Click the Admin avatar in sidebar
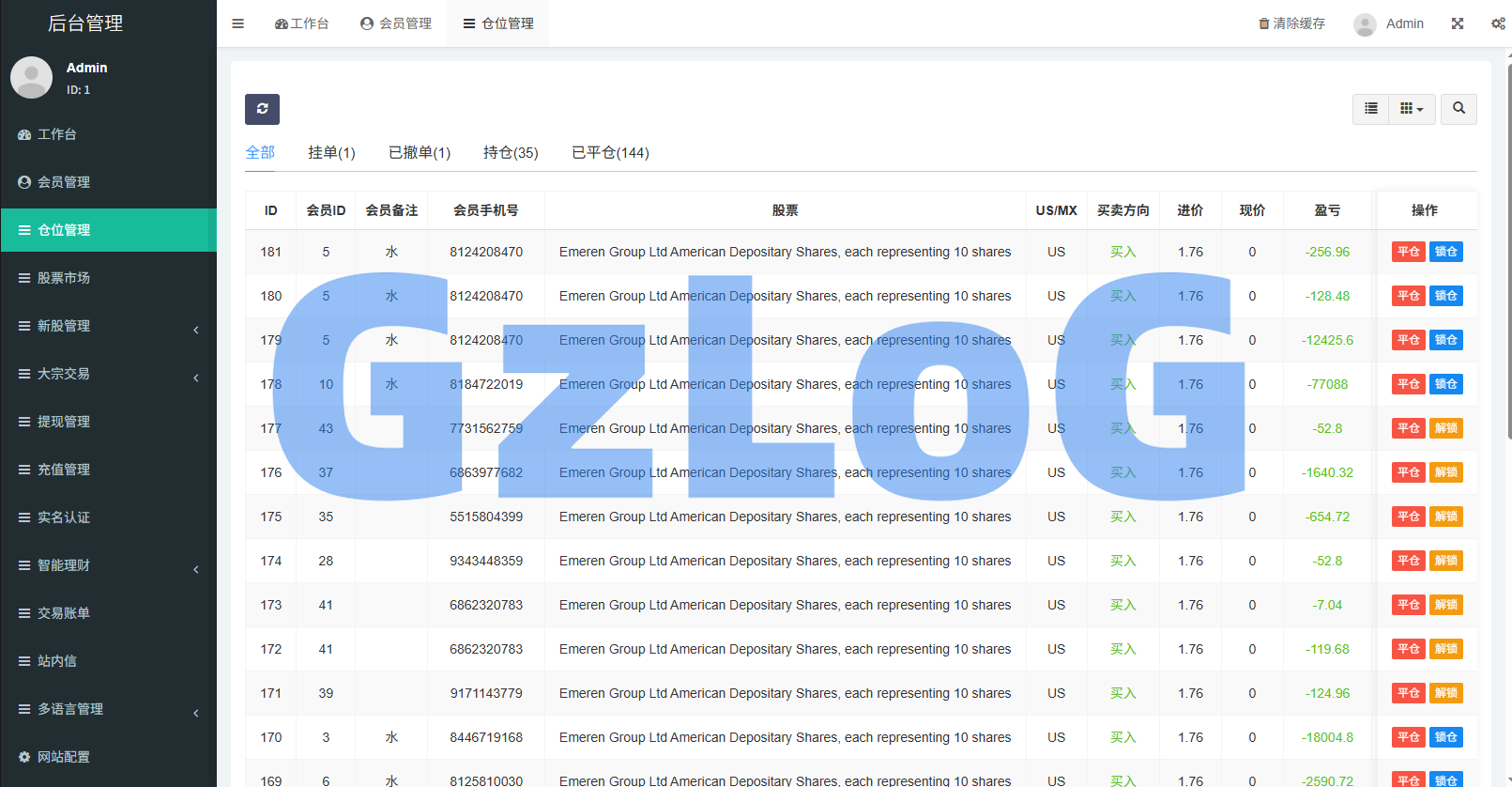 coord(31,77)
